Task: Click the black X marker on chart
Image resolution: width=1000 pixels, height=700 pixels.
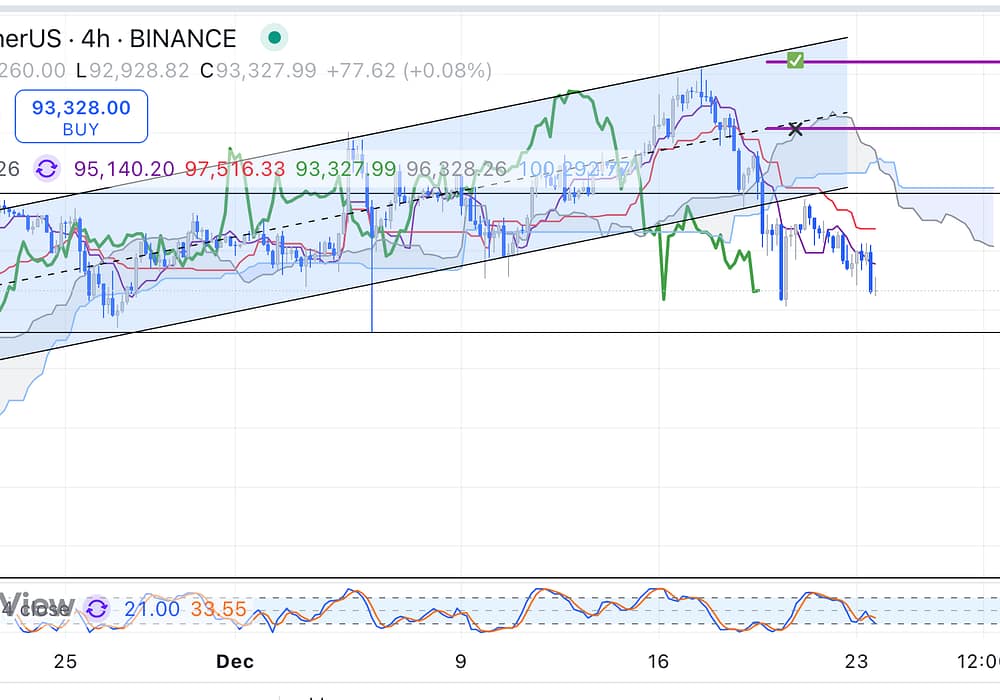Action: [x=795, y=129]
